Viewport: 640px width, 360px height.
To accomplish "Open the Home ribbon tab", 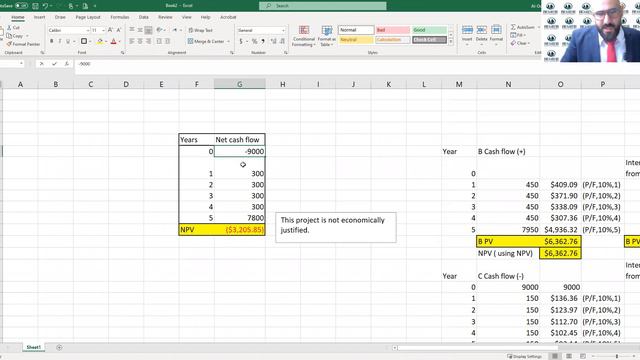I will point(18,17).
